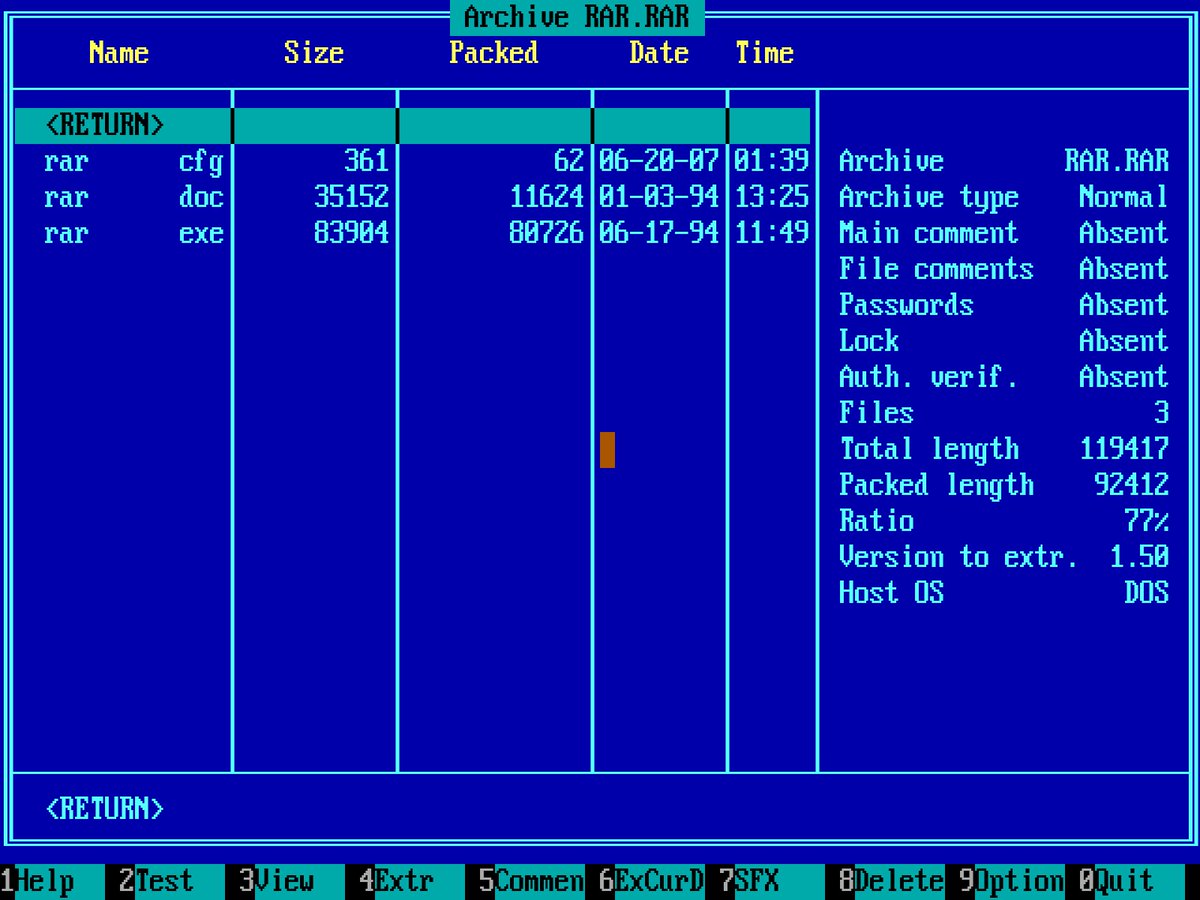Click the Passwords info line
The width and height of the screenshot is (1200, 900).
click(1004, 305)
